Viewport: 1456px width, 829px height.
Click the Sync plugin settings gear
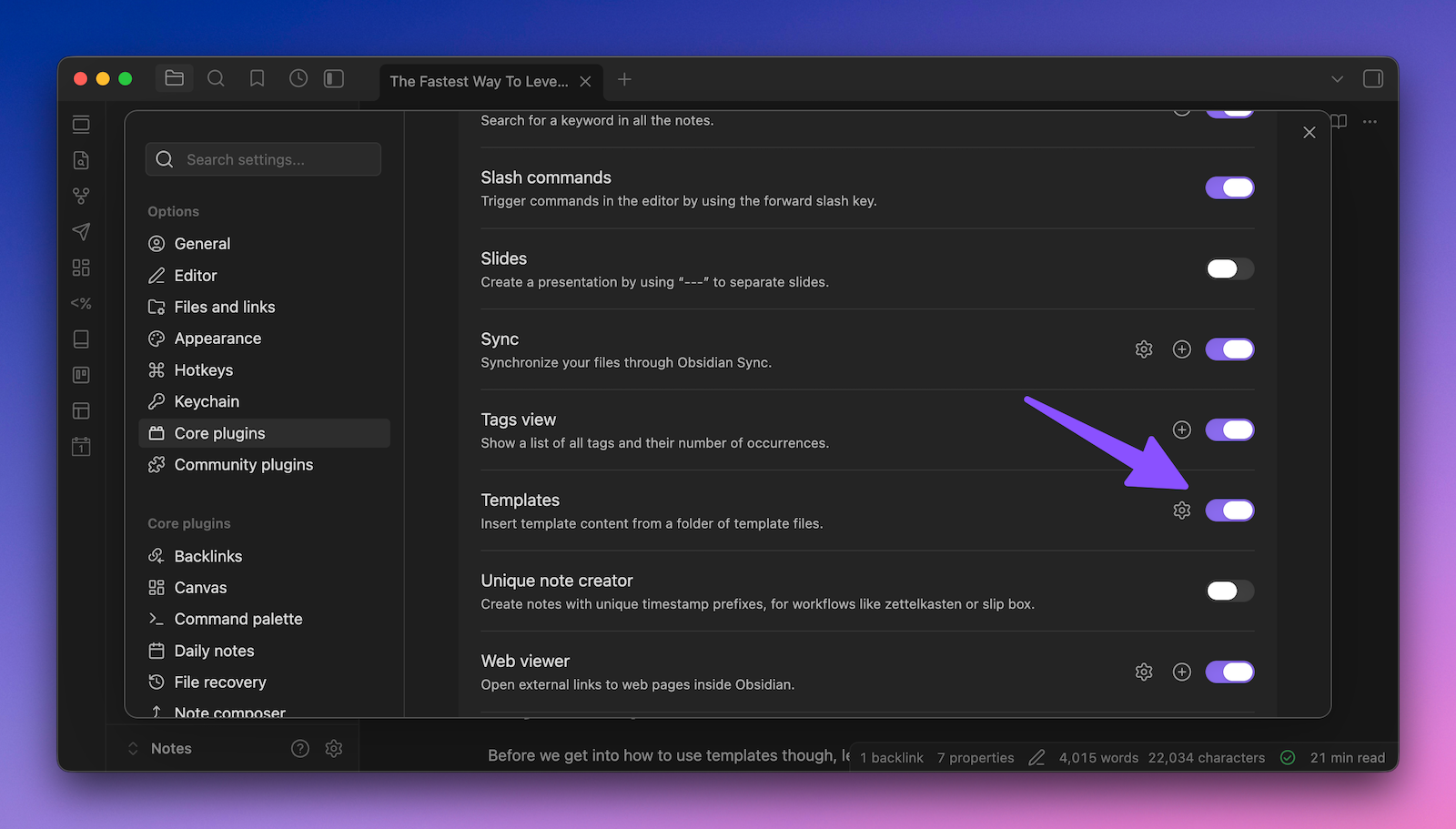(1144, 349)
